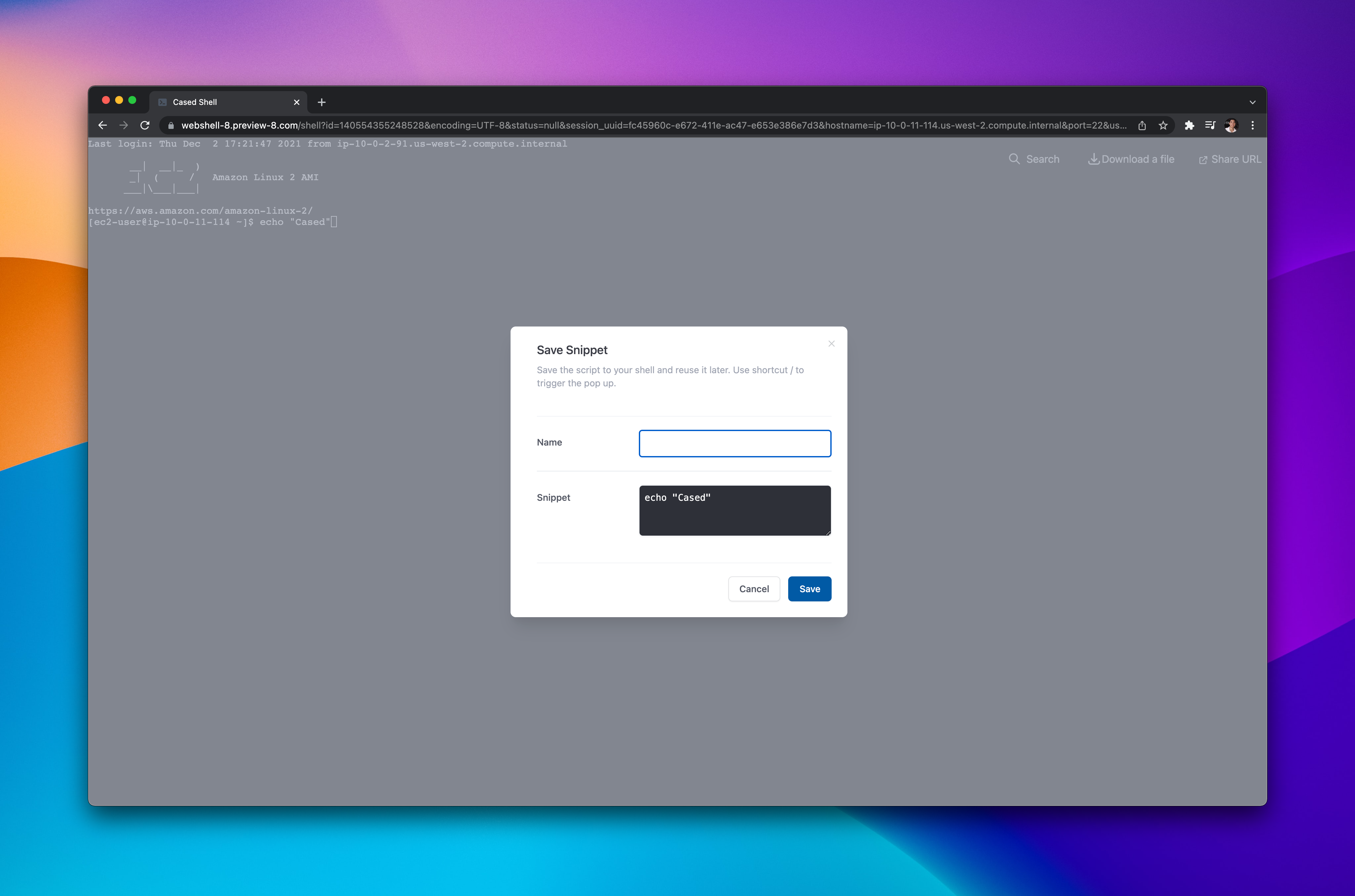Viewport: 1355px width, 896px height.
Task: Click the Share URL external-link icon
Action: [x=1203, y=160]
